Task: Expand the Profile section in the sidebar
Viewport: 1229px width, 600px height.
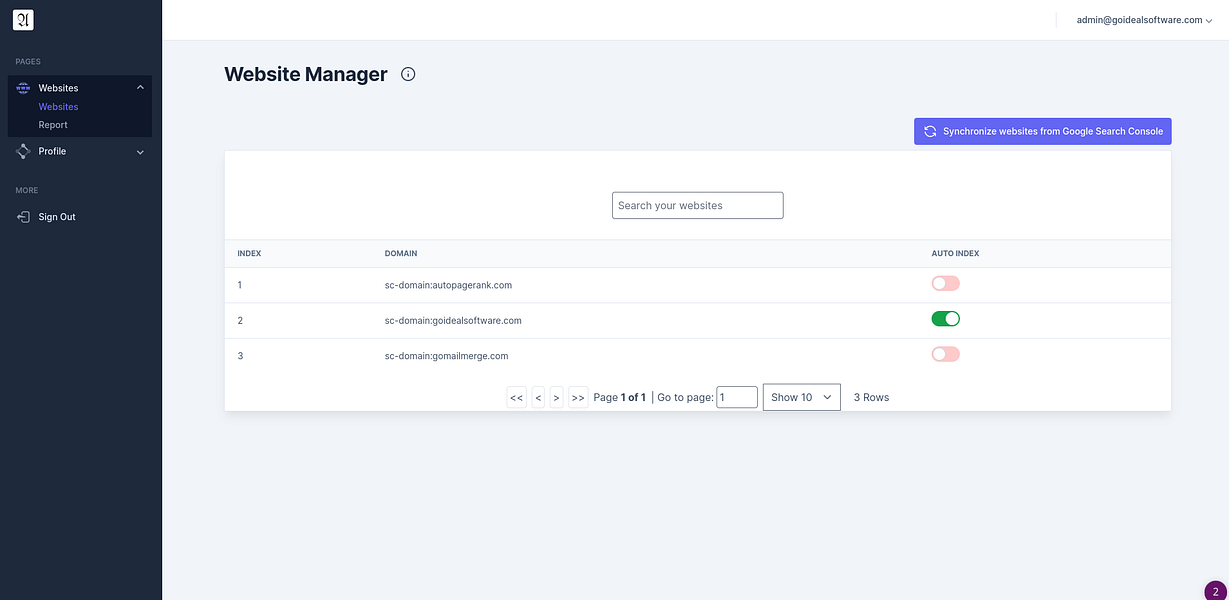Action: (140, 151)
